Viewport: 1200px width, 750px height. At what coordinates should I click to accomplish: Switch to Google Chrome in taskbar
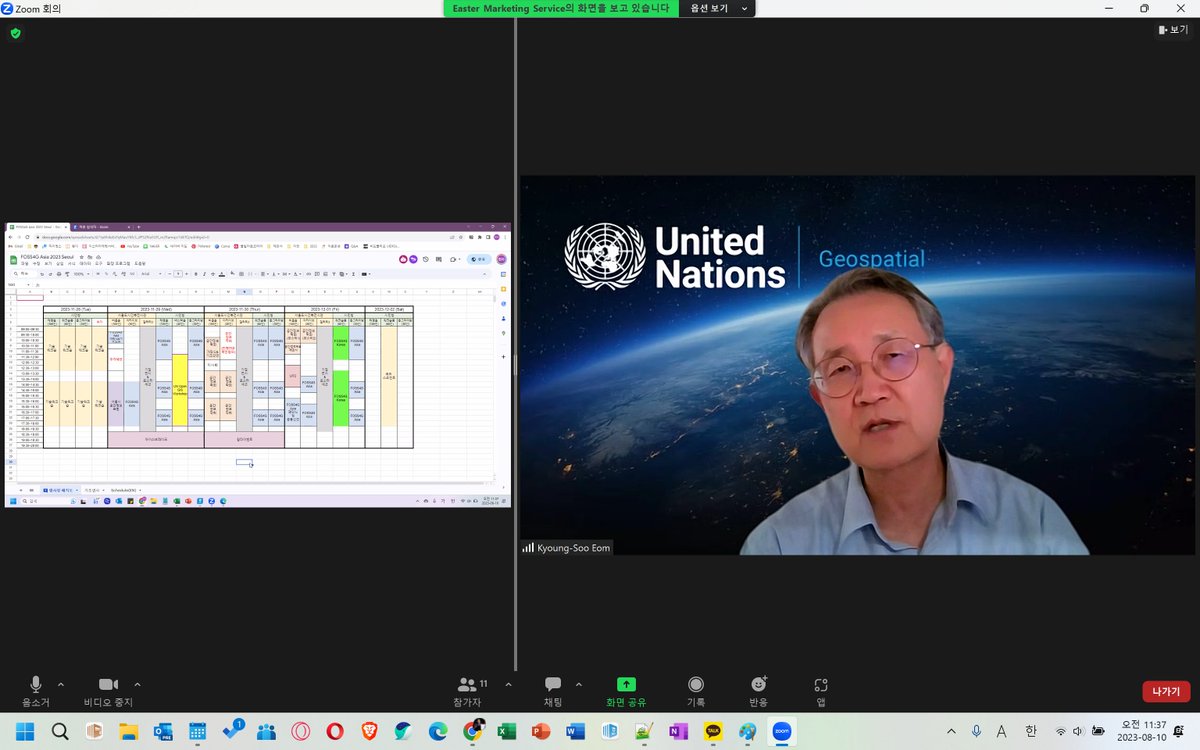[472, 732]
